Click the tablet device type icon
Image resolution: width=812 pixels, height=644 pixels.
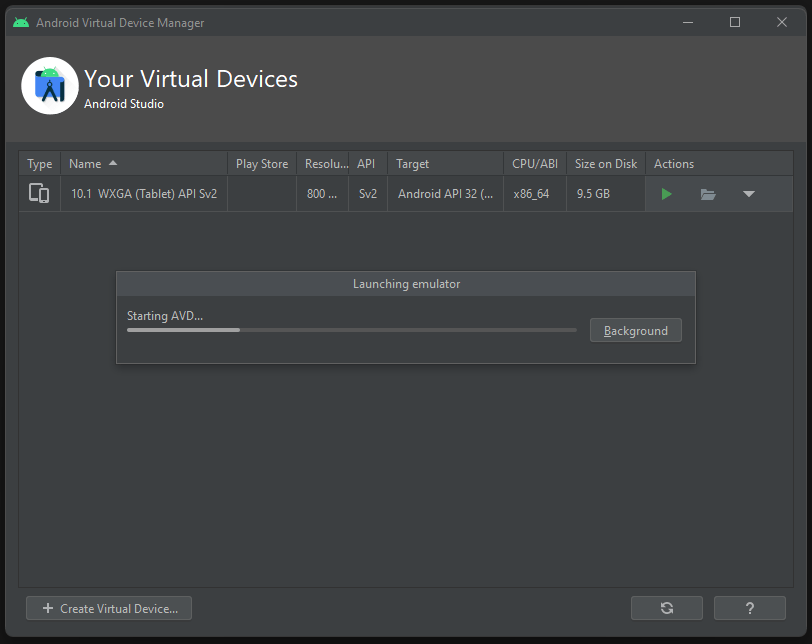[x=39, y=194]
